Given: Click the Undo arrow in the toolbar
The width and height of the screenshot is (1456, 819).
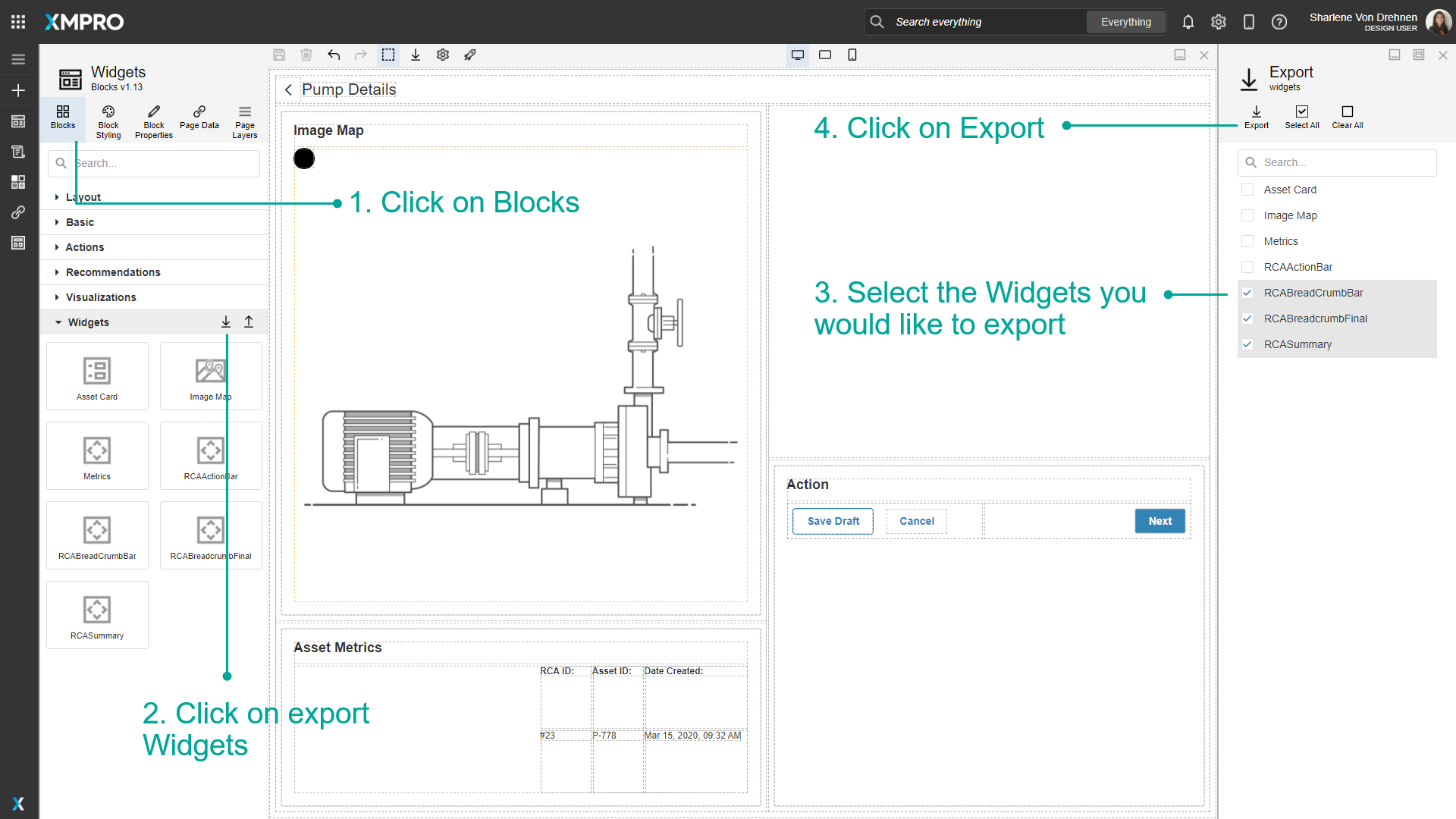Looking at the screenshot, I should (334, 55).
